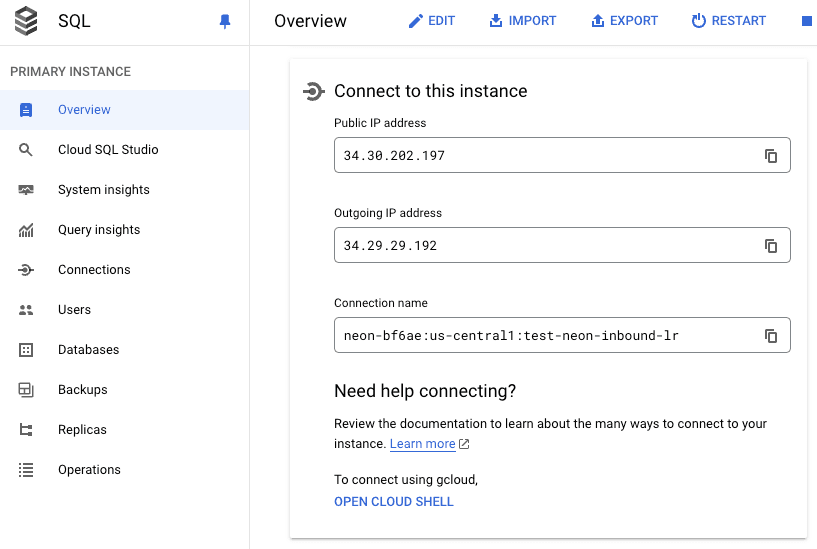
Task: Restart the instance with RESTART button
Action: pyautogui.click(x=728, y=21)
